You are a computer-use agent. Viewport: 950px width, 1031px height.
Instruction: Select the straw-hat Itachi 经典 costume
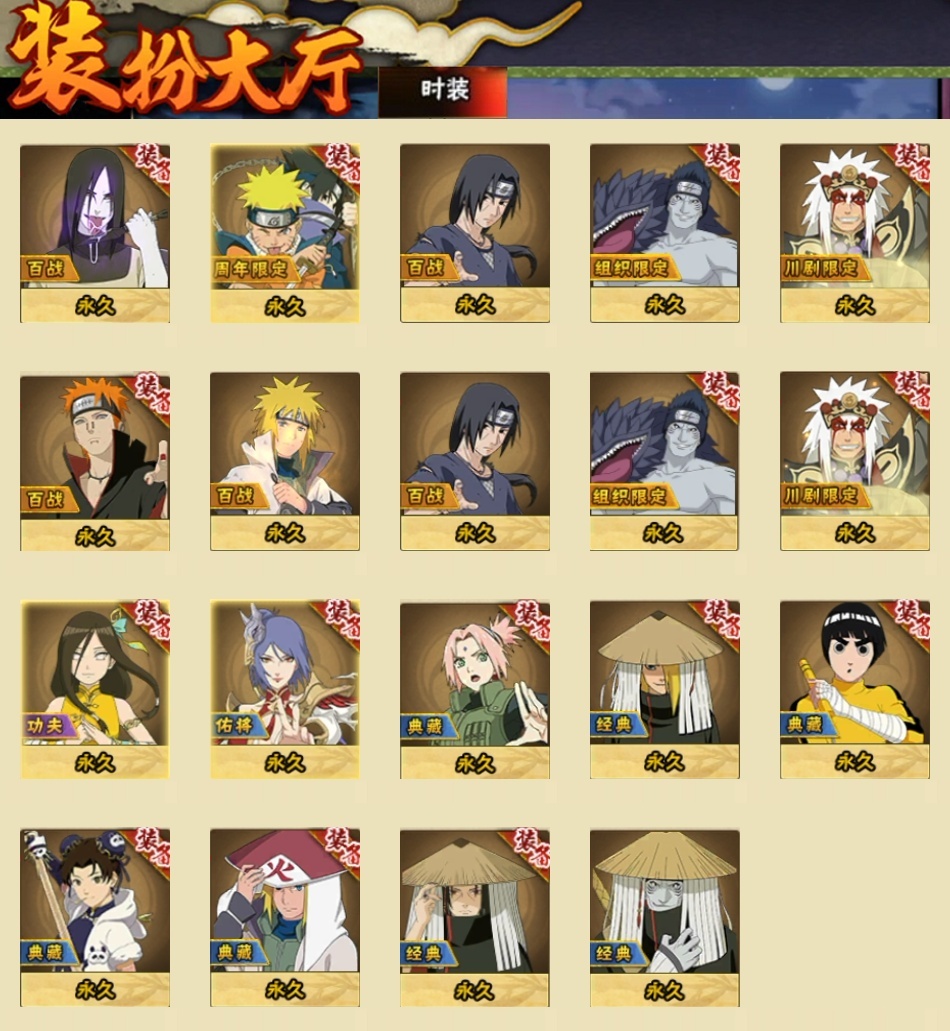(475, 917)
